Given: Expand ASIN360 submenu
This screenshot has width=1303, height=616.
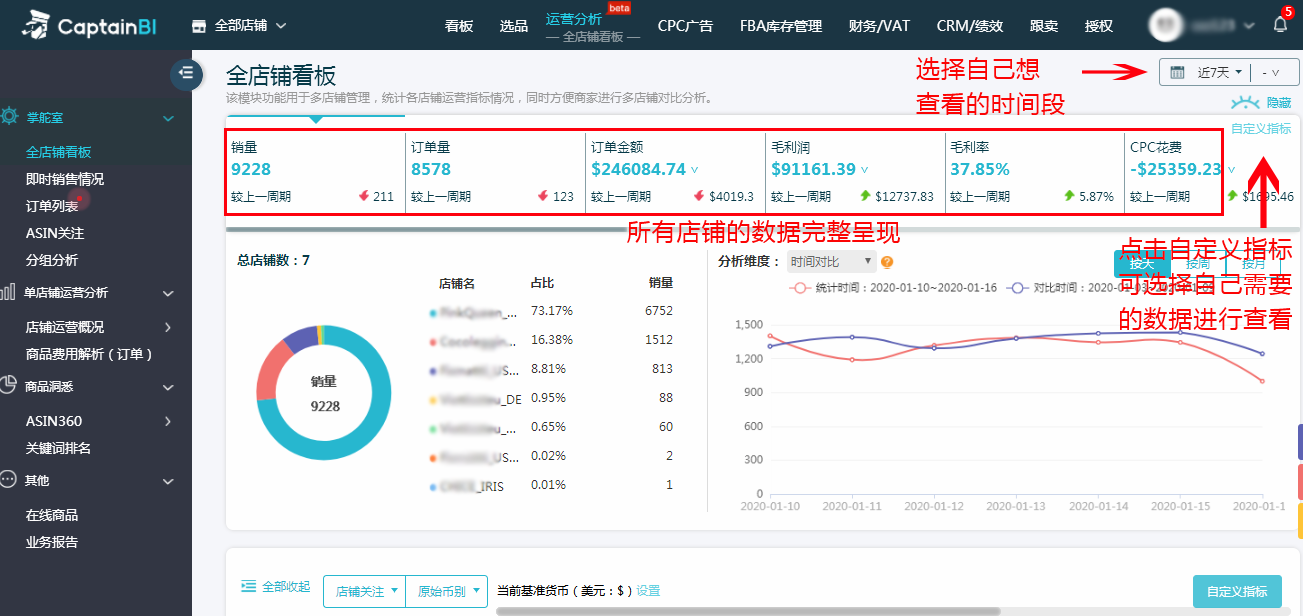Looking at the screenshot, I should tap(168, 421).
